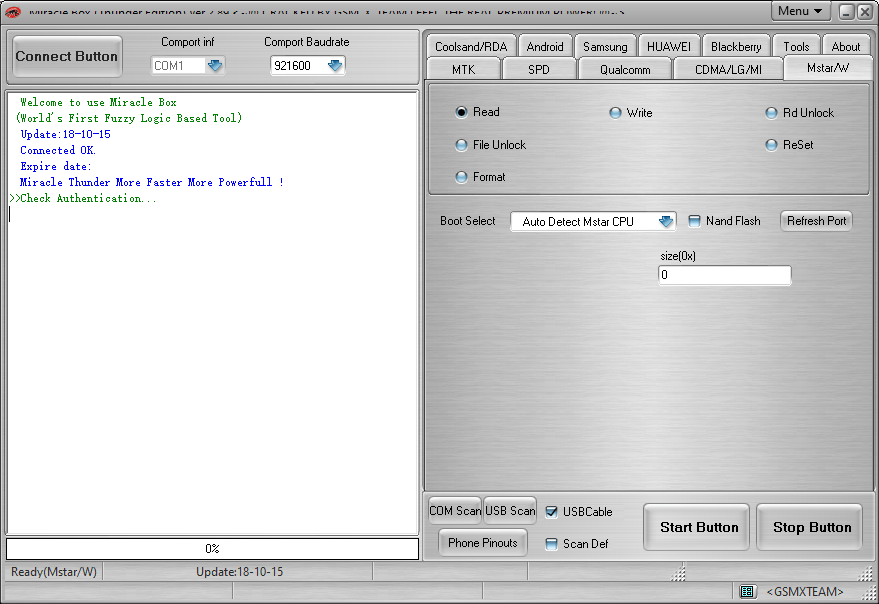Tick the Scan Def checkbox

[x=552, y=544]
